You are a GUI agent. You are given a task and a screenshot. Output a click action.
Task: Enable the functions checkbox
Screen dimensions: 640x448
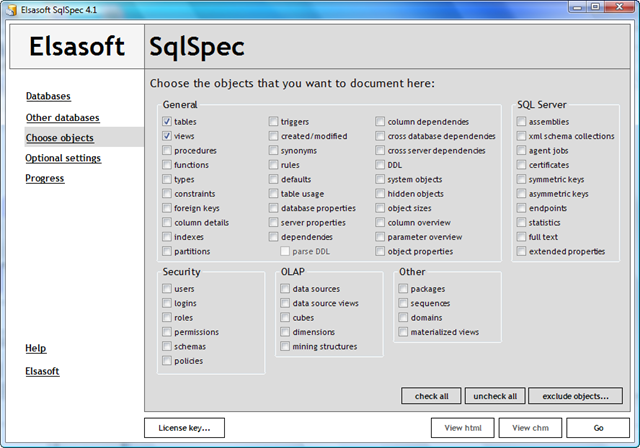point(167,164)
